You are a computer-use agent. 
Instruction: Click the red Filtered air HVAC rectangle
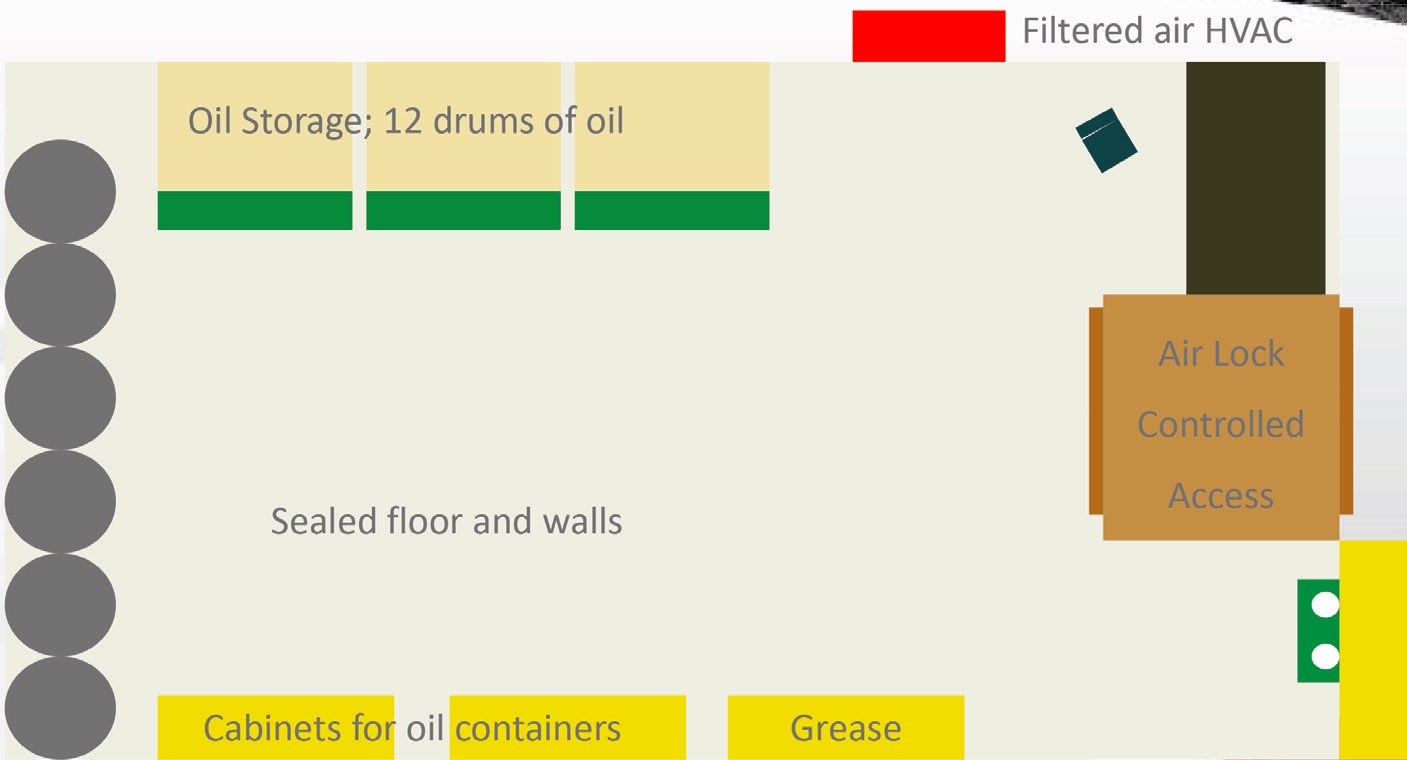928,36
